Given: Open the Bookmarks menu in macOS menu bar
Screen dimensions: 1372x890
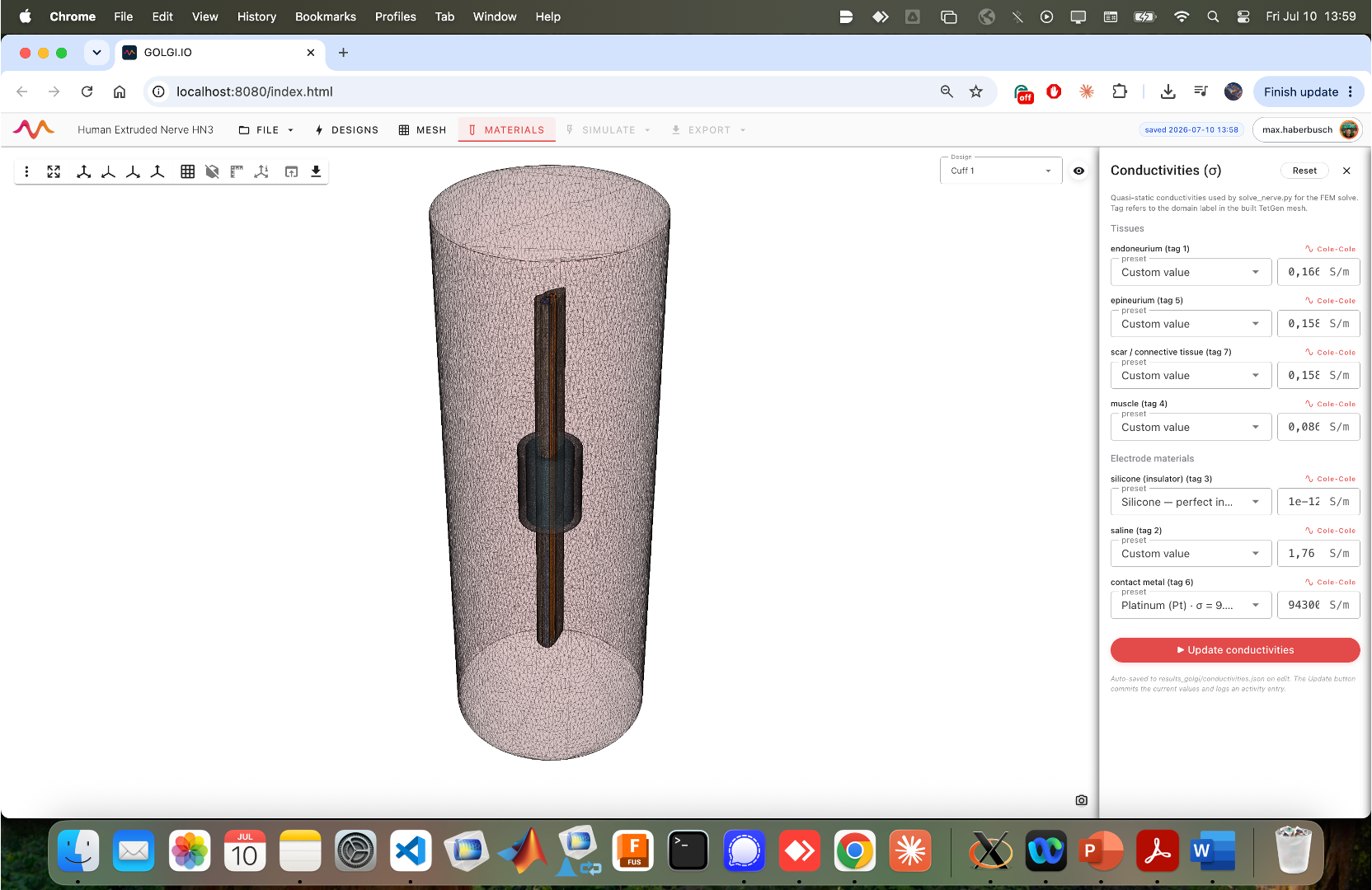Looking at the screenshot, I should point(326,16).
